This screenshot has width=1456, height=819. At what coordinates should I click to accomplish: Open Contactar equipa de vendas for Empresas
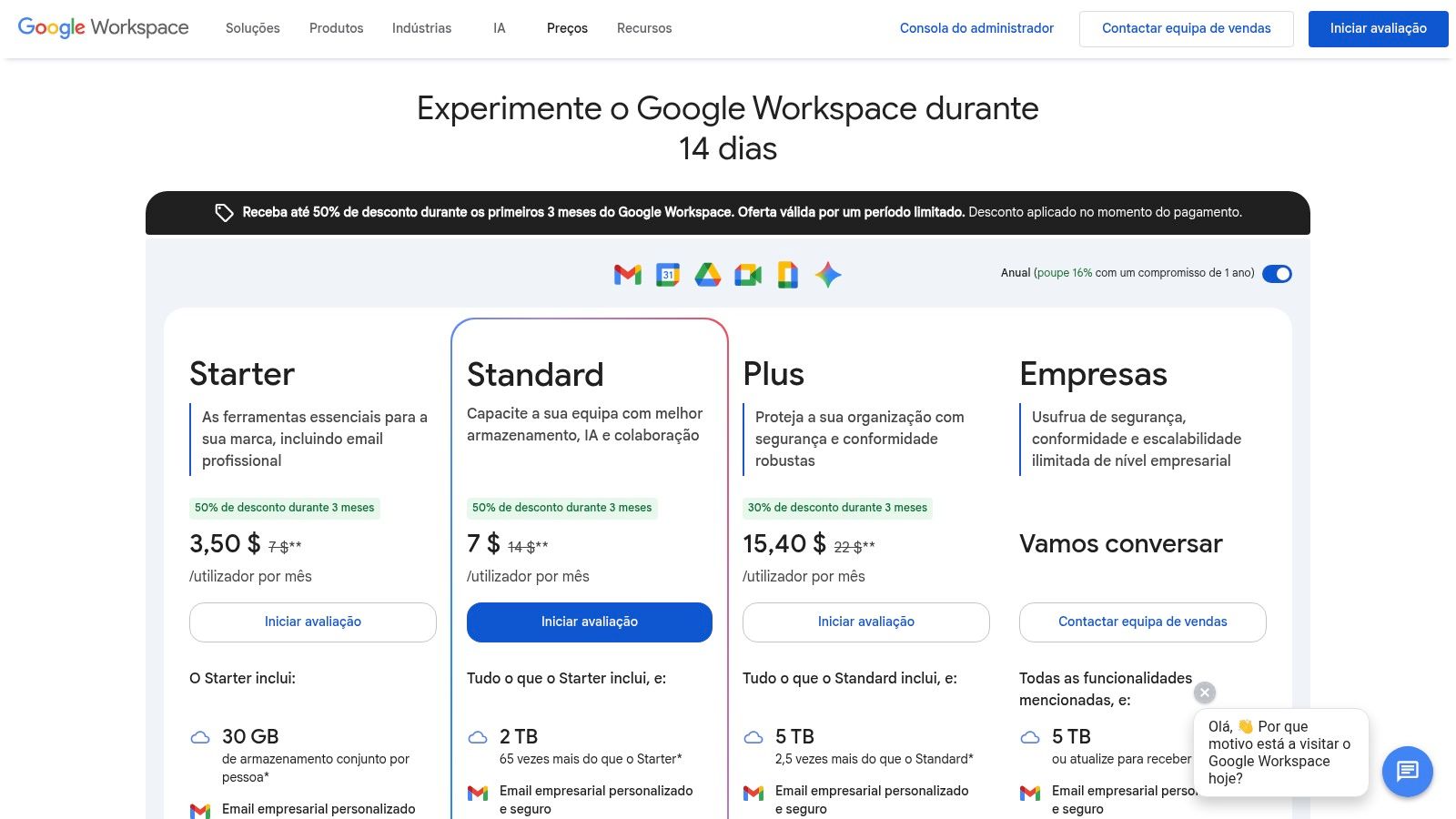pos(1142,622)
